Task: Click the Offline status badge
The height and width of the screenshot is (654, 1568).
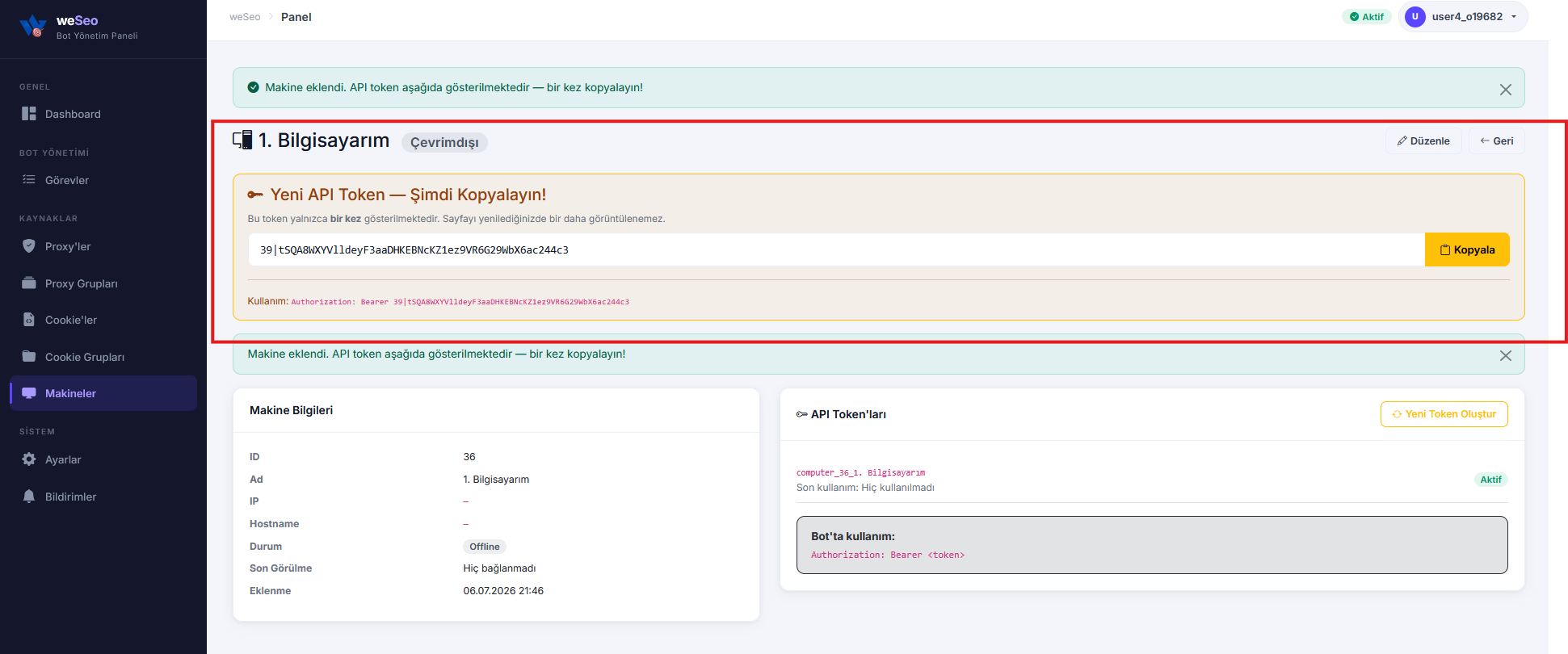Action: 485,547
